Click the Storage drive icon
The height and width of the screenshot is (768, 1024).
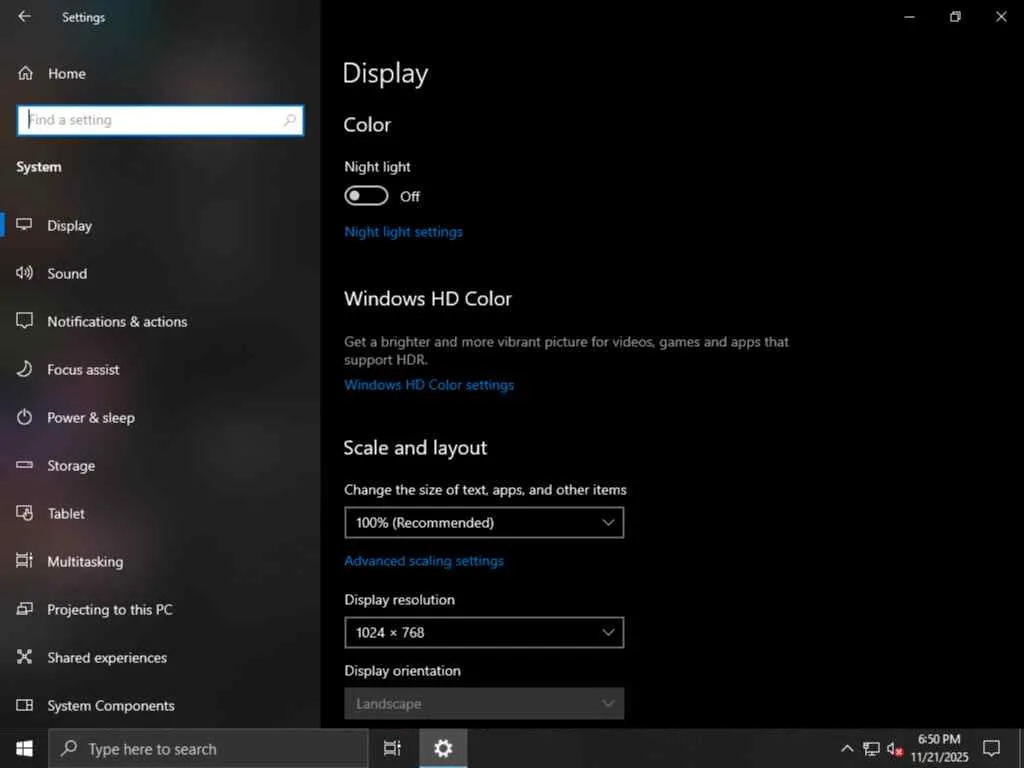click(x=24, y=465)
